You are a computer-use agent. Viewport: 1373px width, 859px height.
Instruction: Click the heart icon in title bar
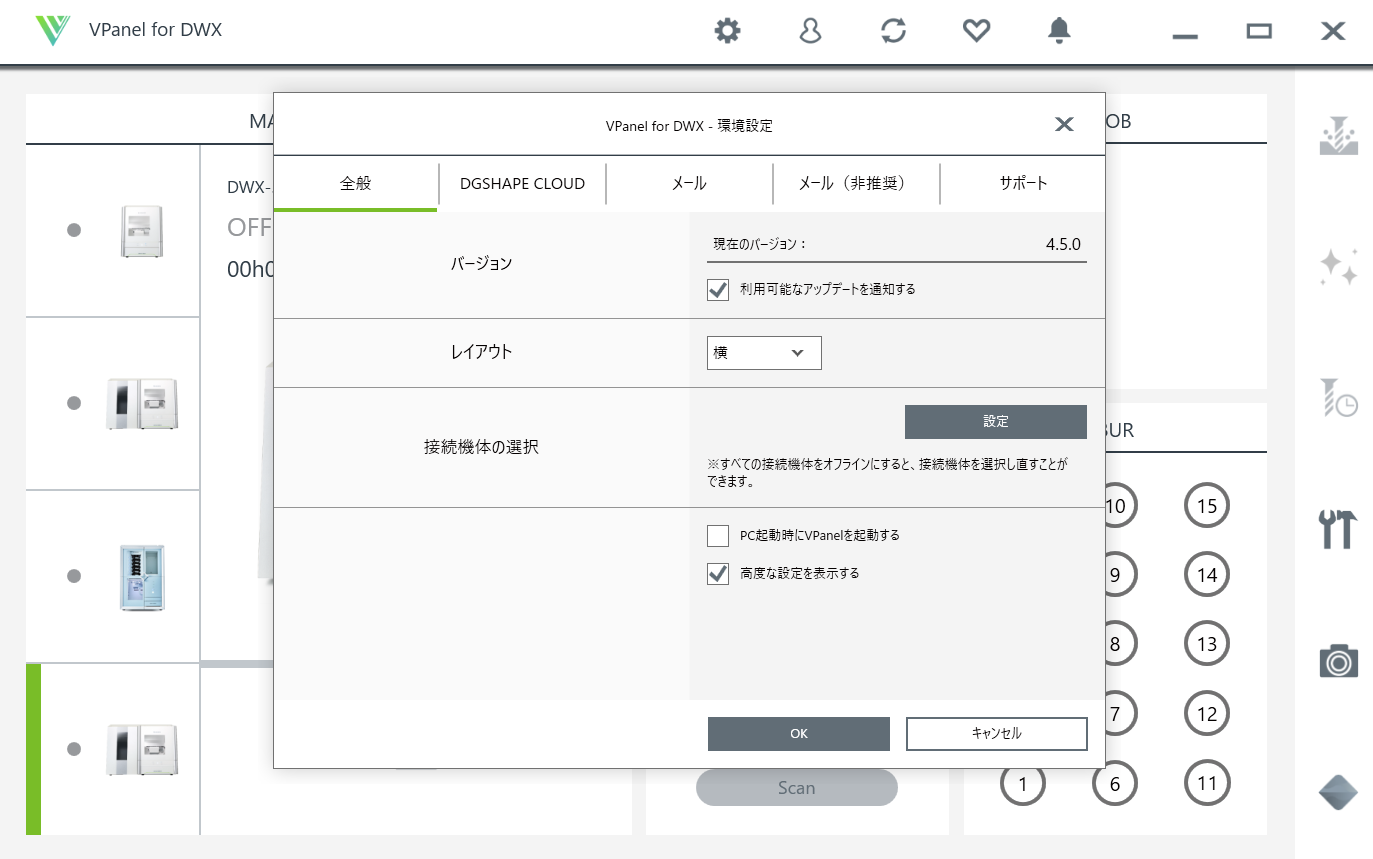click(x=976, y=31)
